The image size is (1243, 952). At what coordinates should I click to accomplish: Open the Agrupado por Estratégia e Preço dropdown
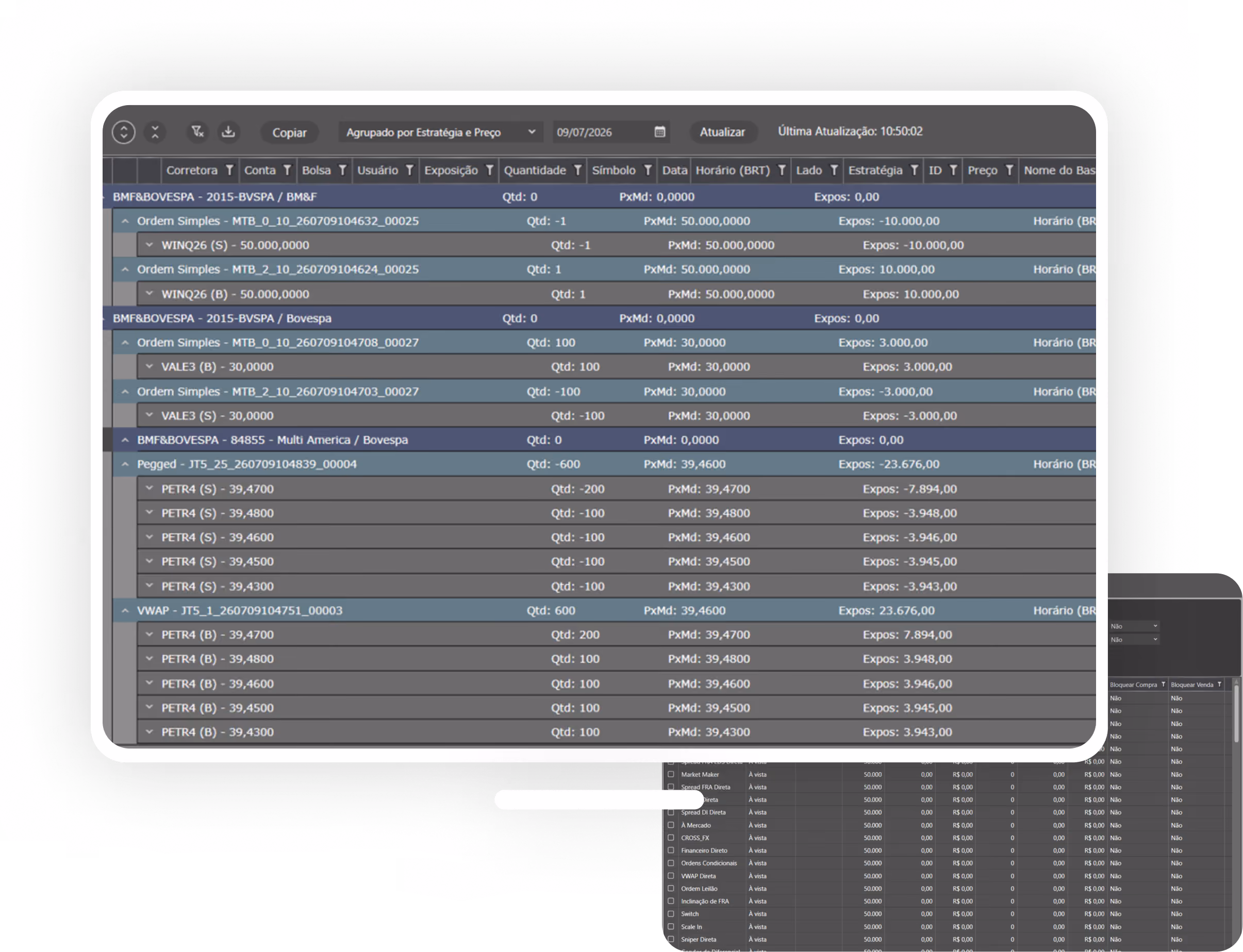coord(441,132)
